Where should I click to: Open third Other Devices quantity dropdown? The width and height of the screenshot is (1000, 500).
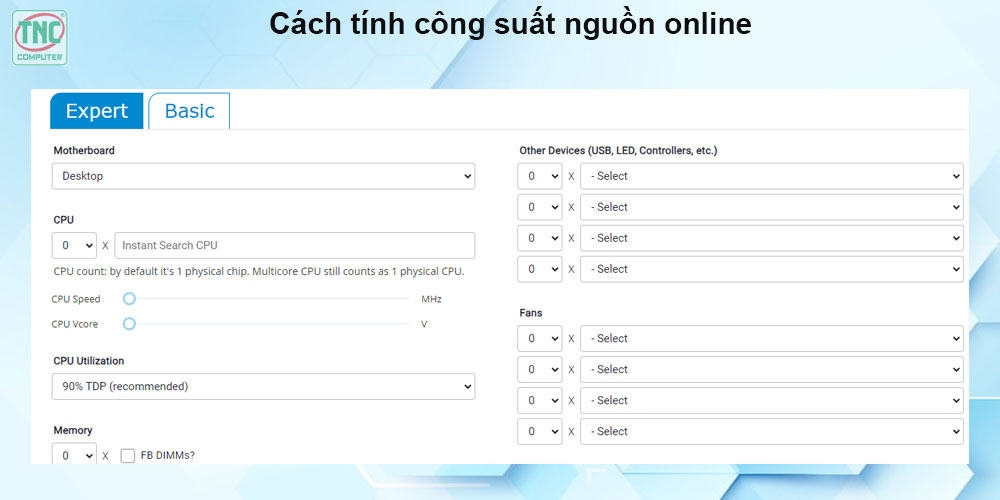click(540, 238)
